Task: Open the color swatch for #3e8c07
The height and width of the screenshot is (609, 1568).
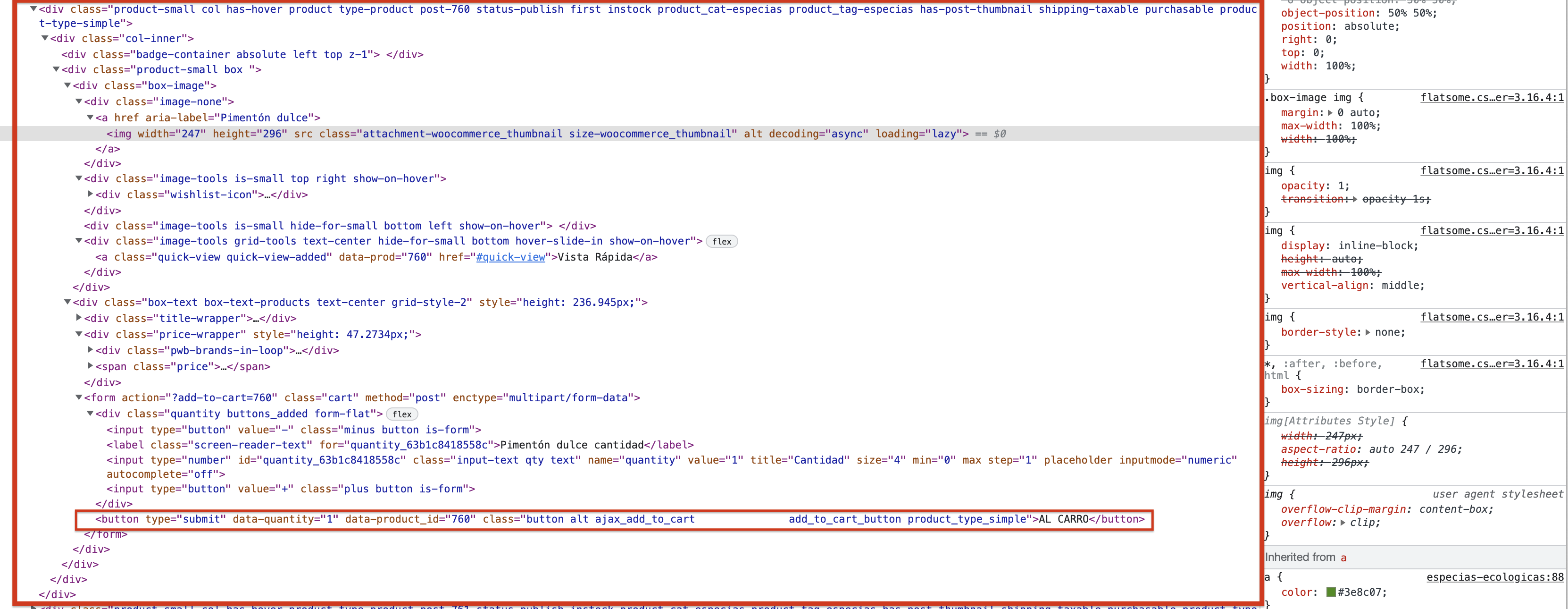Action: pos(1331,592)
